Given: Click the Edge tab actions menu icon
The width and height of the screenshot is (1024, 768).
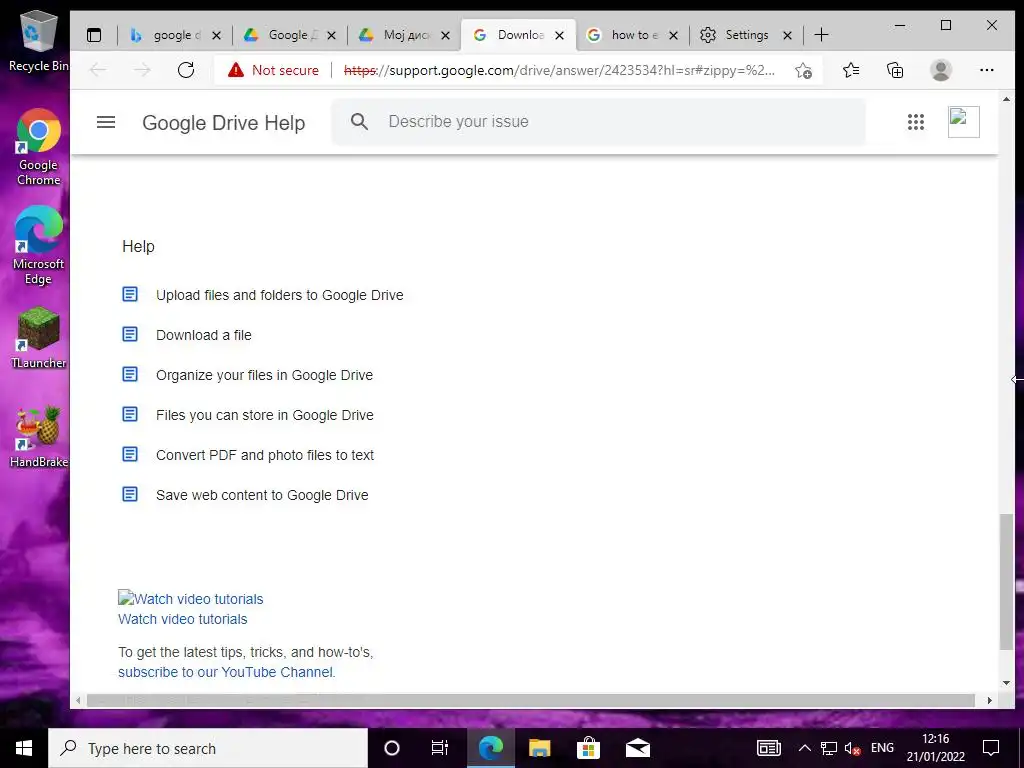Looking at the screenshot, I should point(94,35).
